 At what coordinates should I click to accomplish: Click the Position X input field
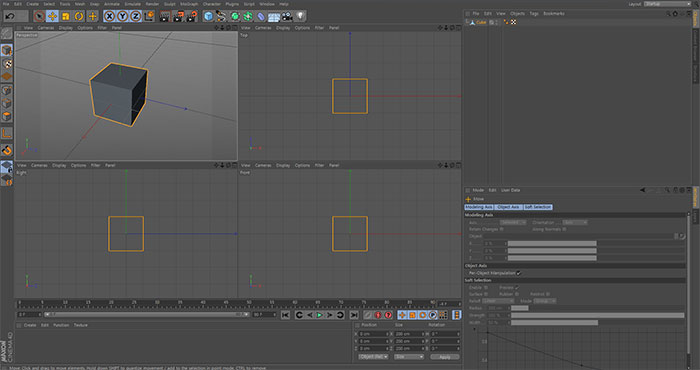373,334
